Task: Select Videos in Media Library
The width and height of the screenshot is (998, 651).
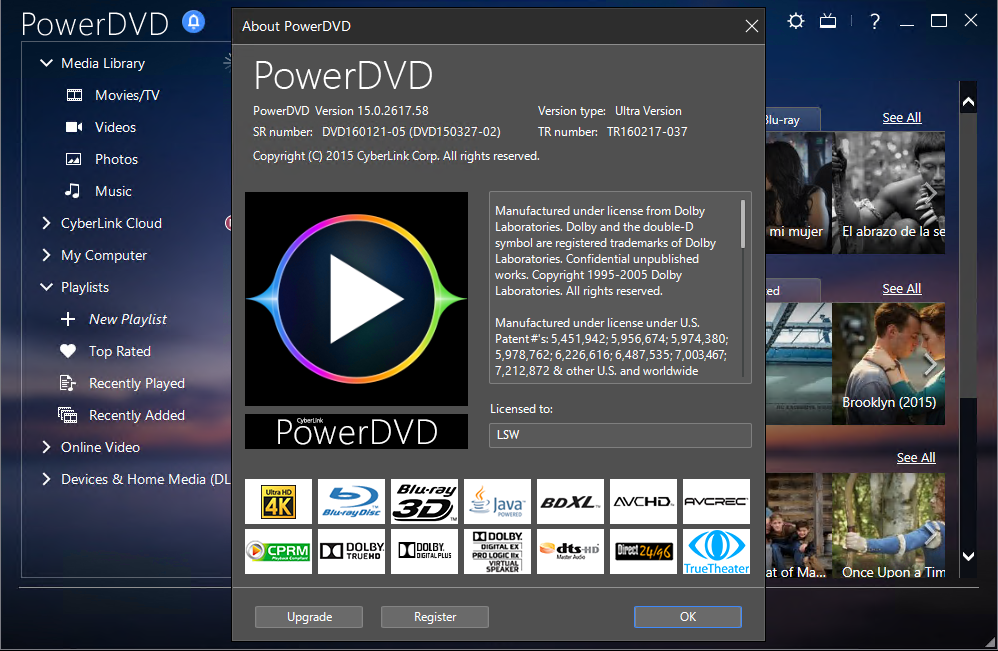Action: (x=115, y=127)
